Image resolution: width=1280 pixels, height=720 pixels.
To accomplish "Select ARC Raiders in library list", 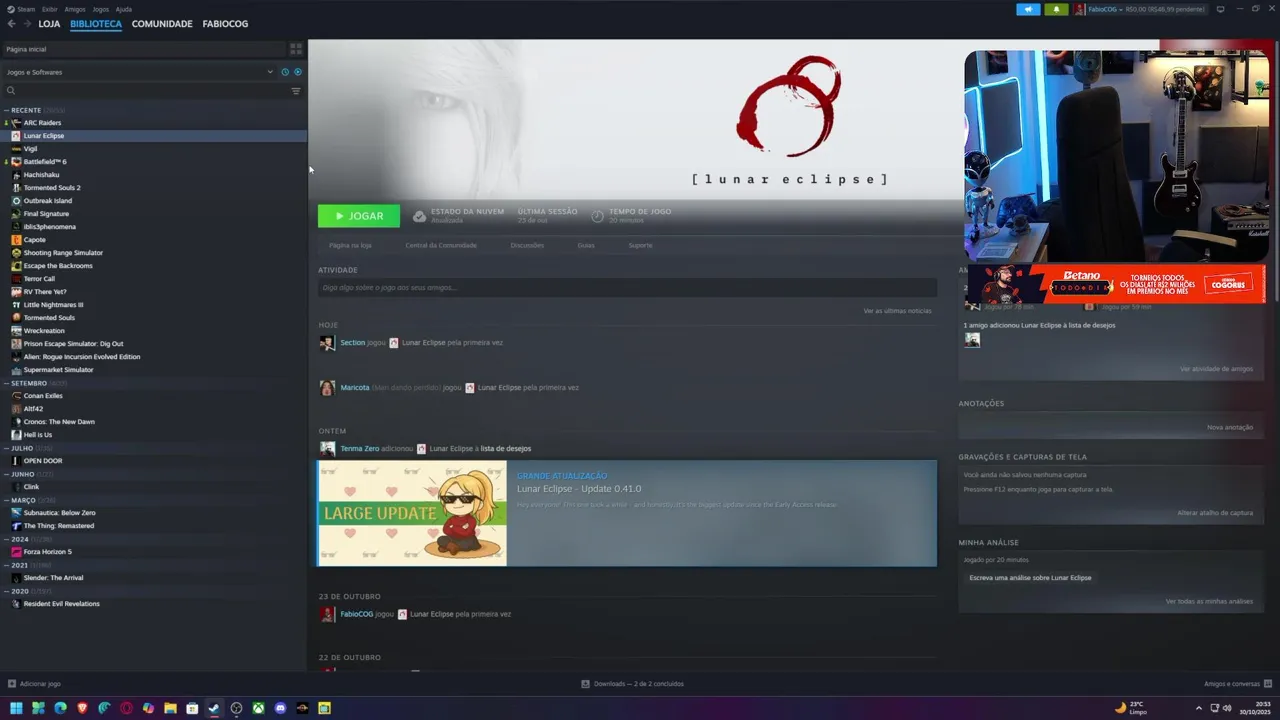I will click(42, 123).
